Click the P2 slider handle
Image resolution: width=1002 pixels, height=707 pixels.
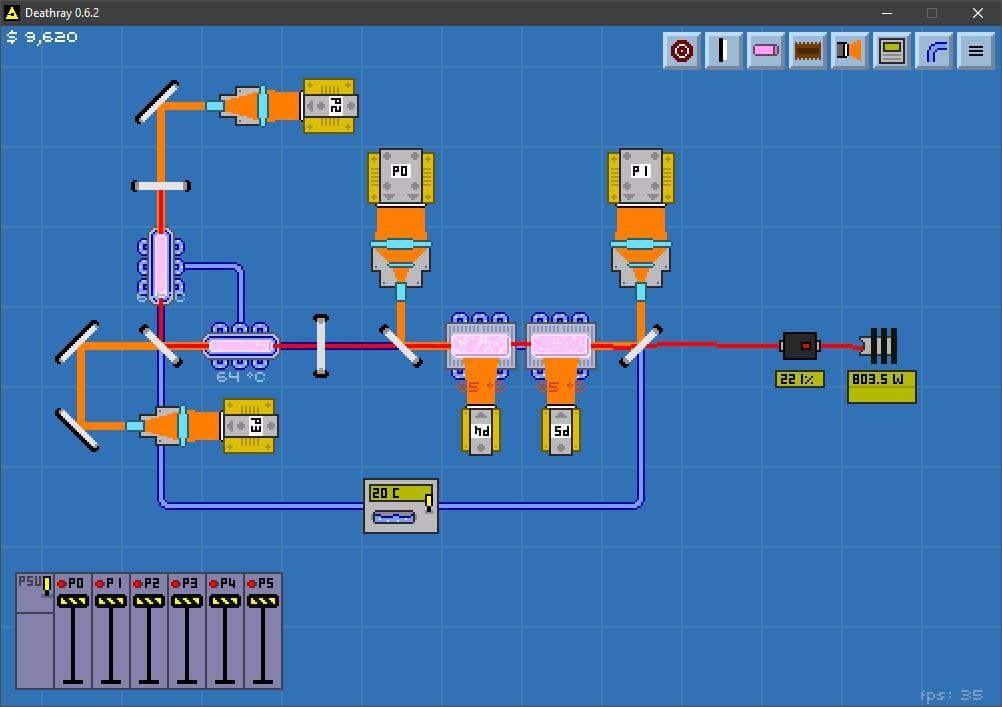149,601
